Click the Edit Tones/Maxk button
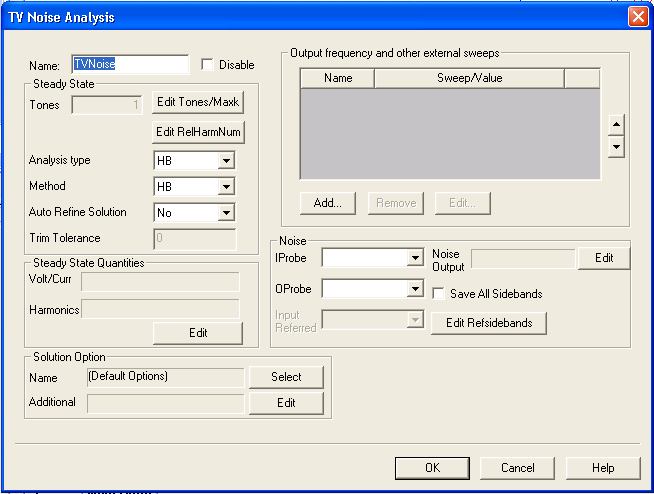This screenshot has height=494, width=654. pyautogui.click(x=199, y=103)
